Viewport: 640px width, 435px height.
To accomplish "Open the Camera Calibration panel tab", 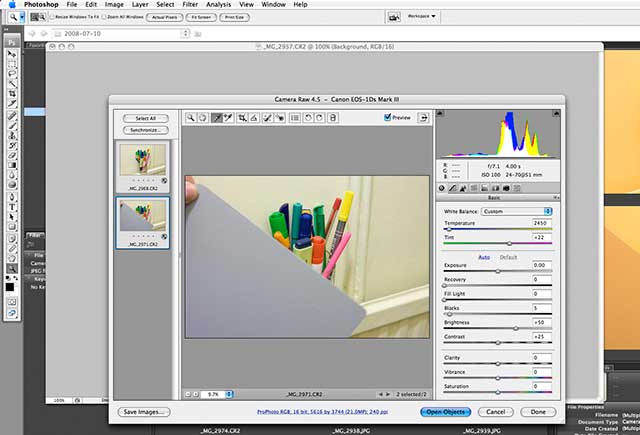I will pyautogui.click(x=506, y=188).
